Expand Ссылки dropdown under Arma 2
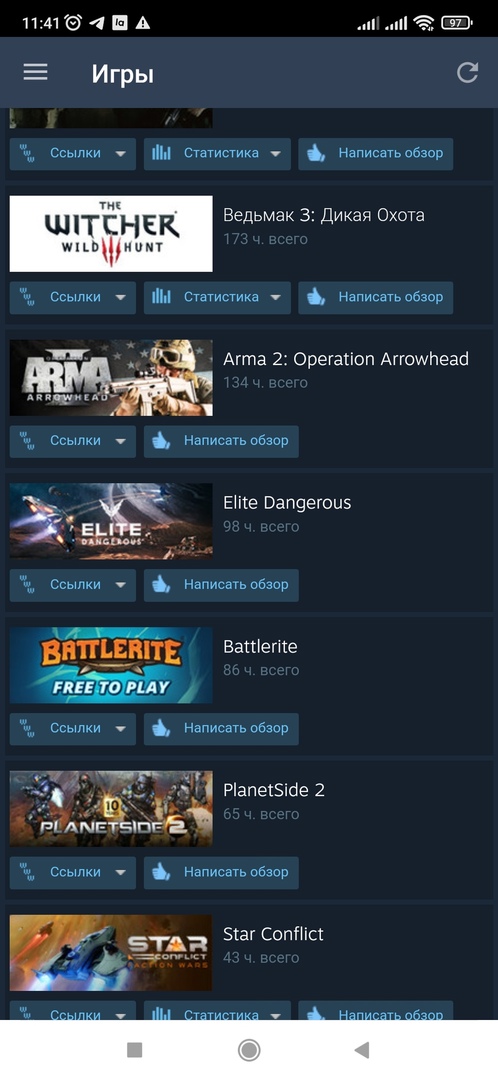The width and height of the screenshot is (498, 1080). coord(72,441)
